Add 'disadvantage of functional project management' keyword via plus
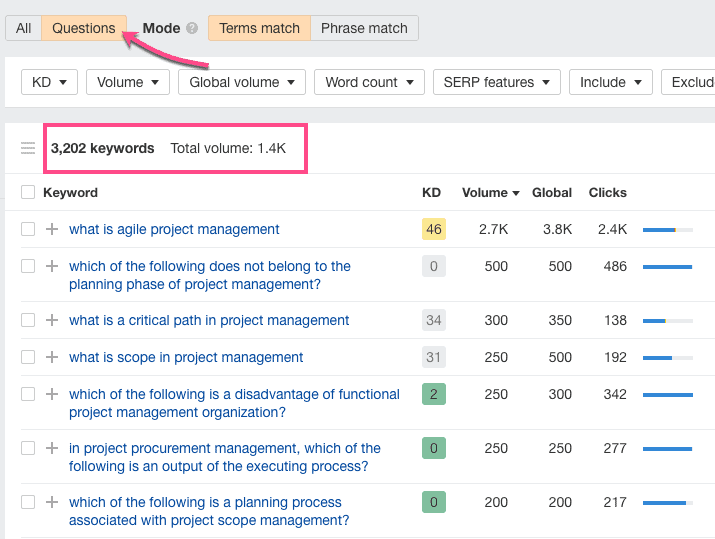Viewport: 715px width, 539px height. click(x=52, y=394)
